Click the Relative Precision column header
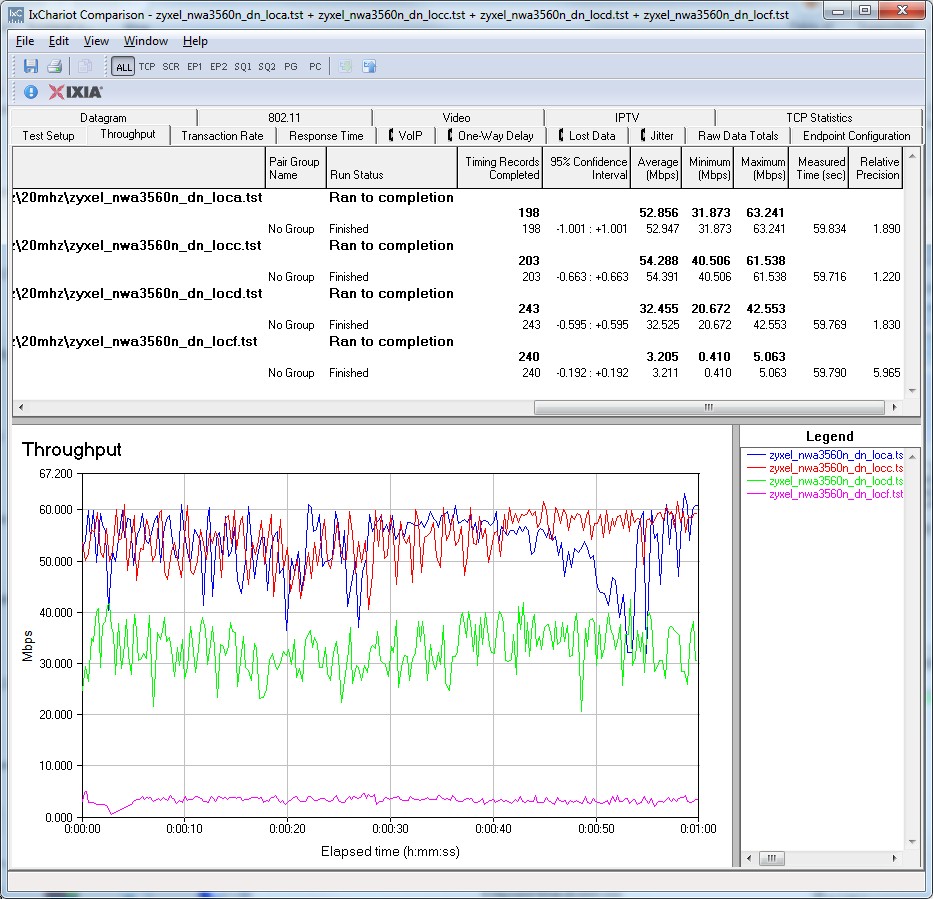The height and width of the screenshot is (899, 933). click(x=876, y=168)
